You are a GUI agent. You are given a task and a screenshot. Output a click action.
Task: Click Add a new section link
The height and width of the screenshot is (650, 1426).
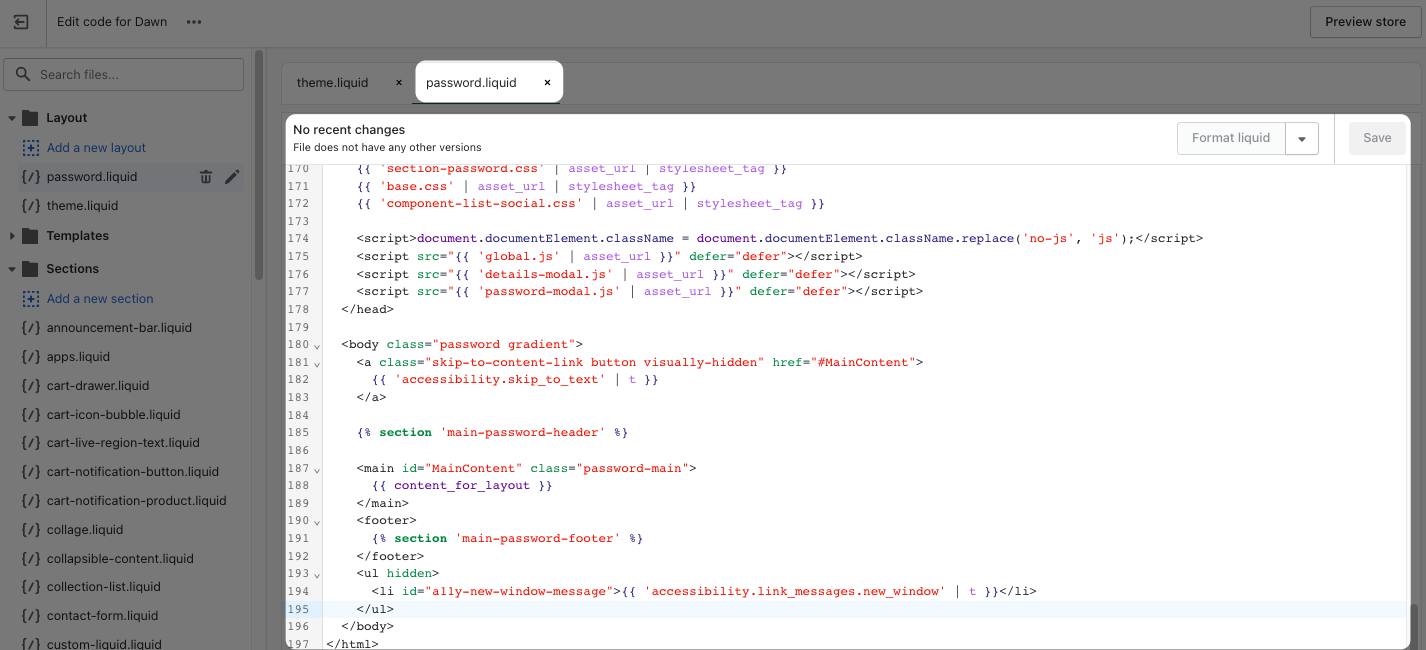point(100,299)
